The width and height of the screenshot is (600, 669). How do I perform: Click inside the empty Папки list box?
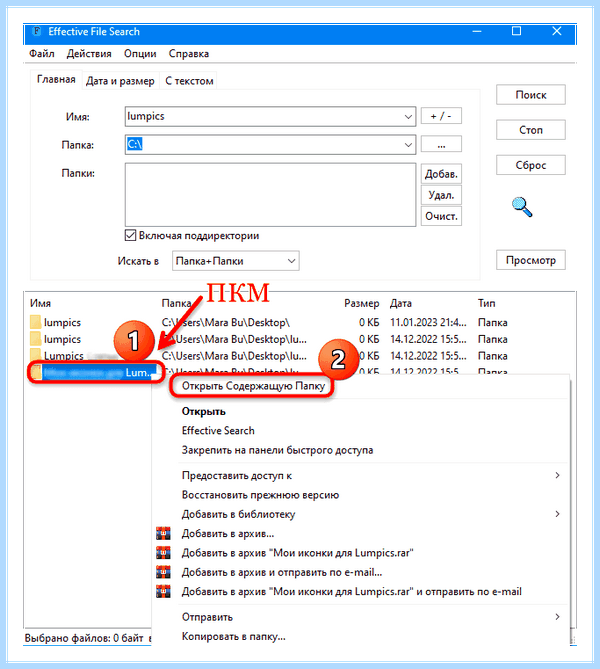(270, 195)
